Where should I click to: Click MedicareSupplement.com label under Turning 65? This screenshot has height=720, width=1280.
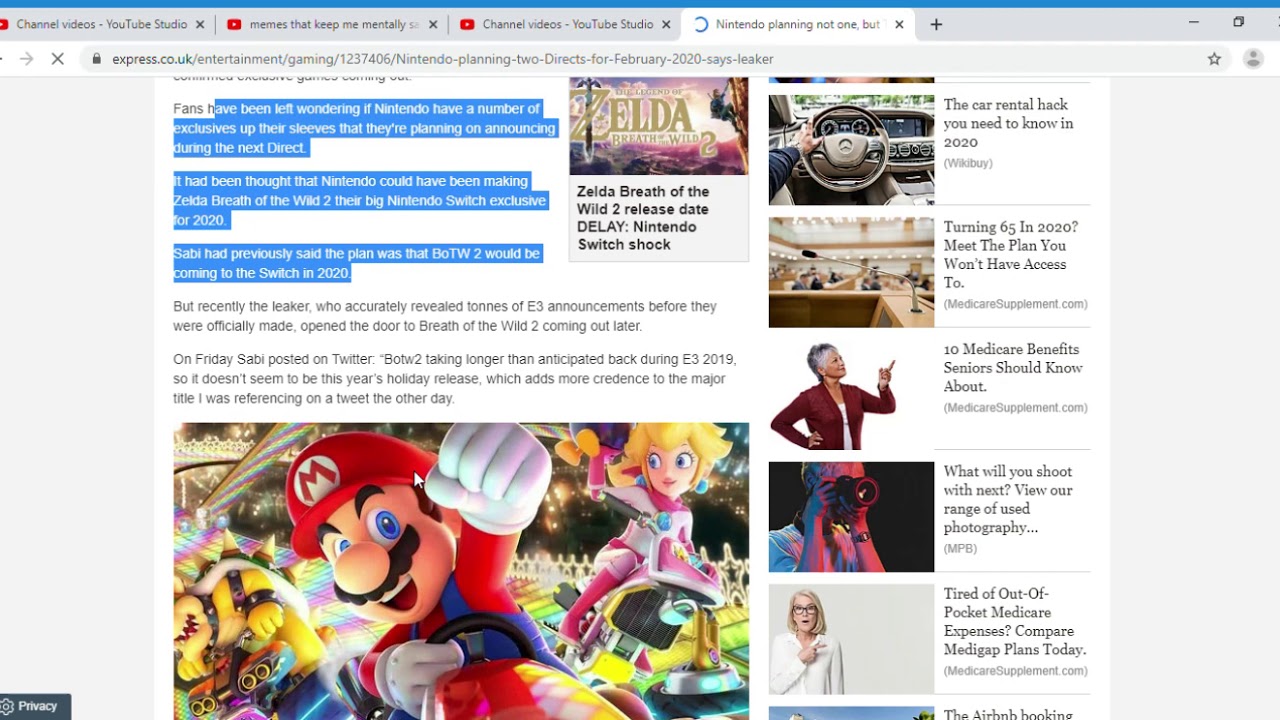(x=1015, y=304)
